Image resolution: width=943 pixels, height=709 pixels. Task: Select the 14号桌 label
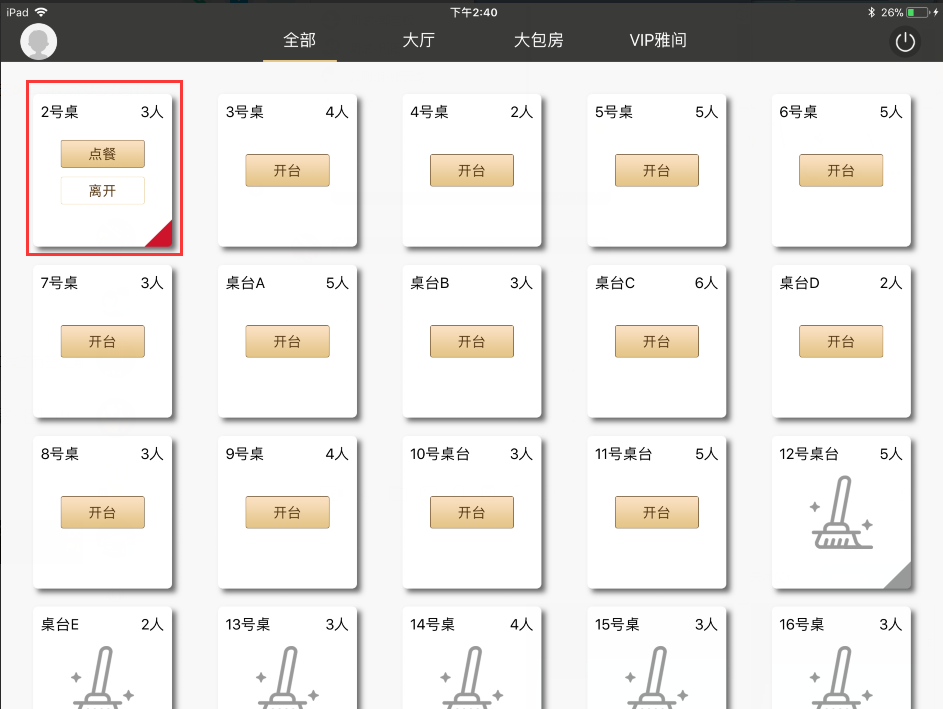(x=432, y=625)
